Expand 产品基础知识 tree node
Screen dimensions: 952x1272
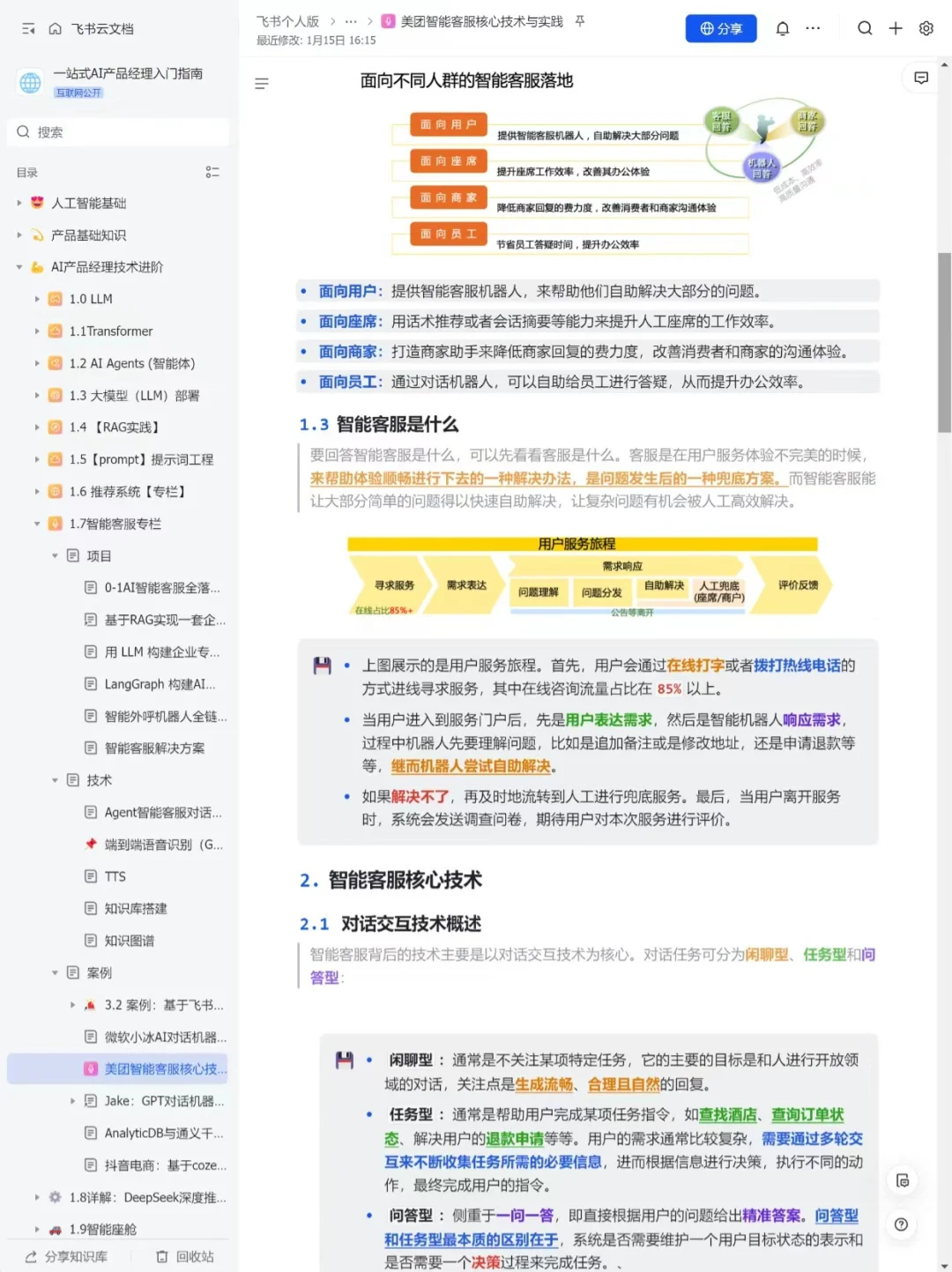click(x=19, y=235)
